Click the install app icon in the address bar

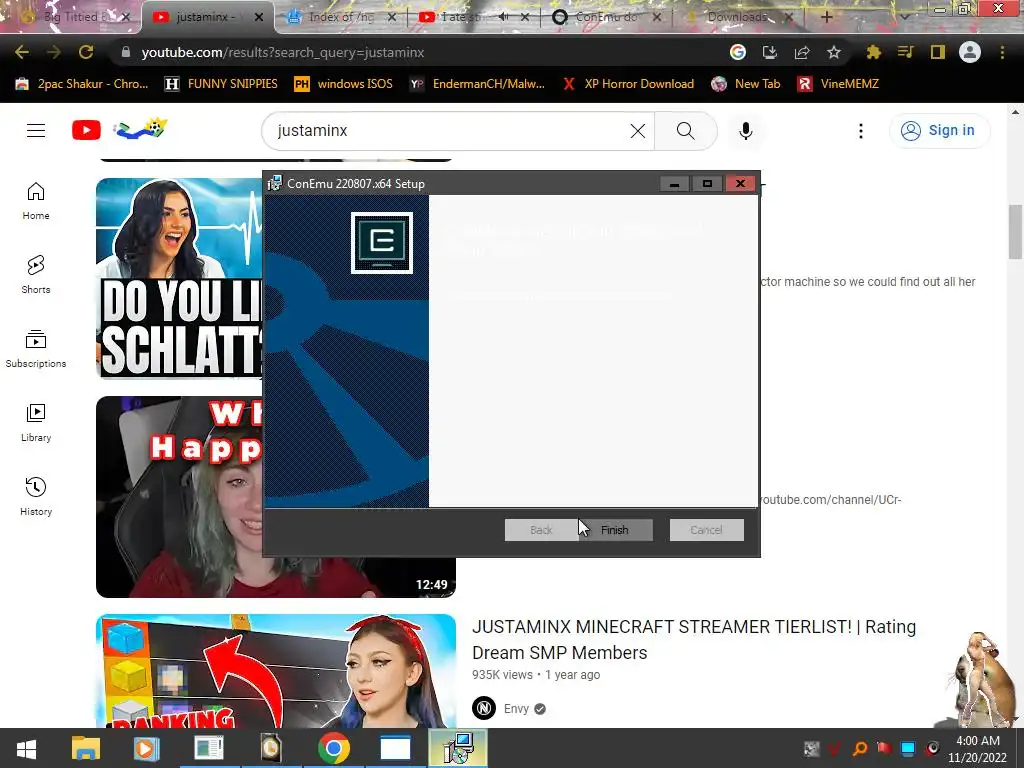(770, 52)
